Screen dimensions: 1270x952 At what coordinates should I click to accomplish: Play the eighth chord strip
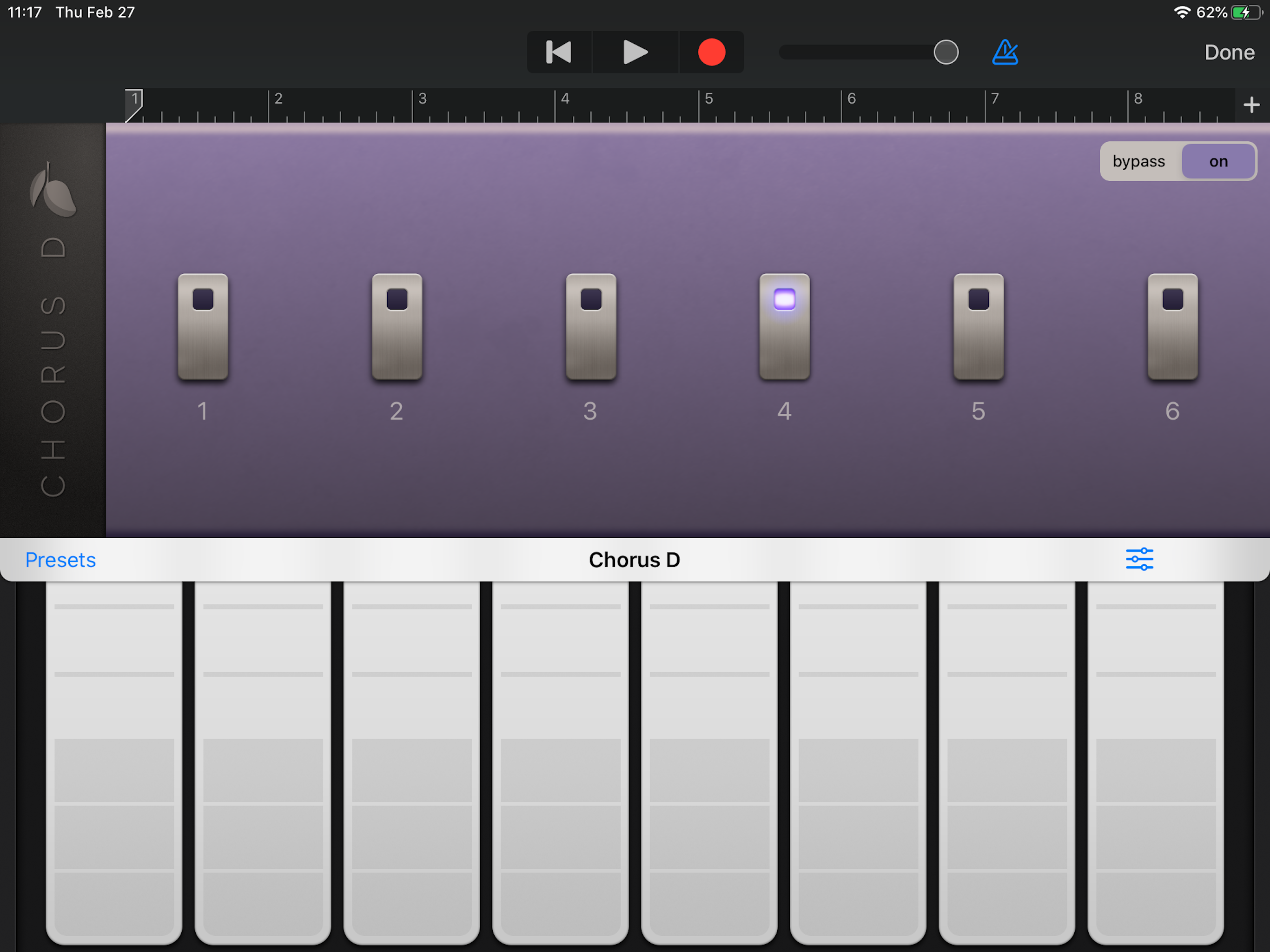point(1156,762)
